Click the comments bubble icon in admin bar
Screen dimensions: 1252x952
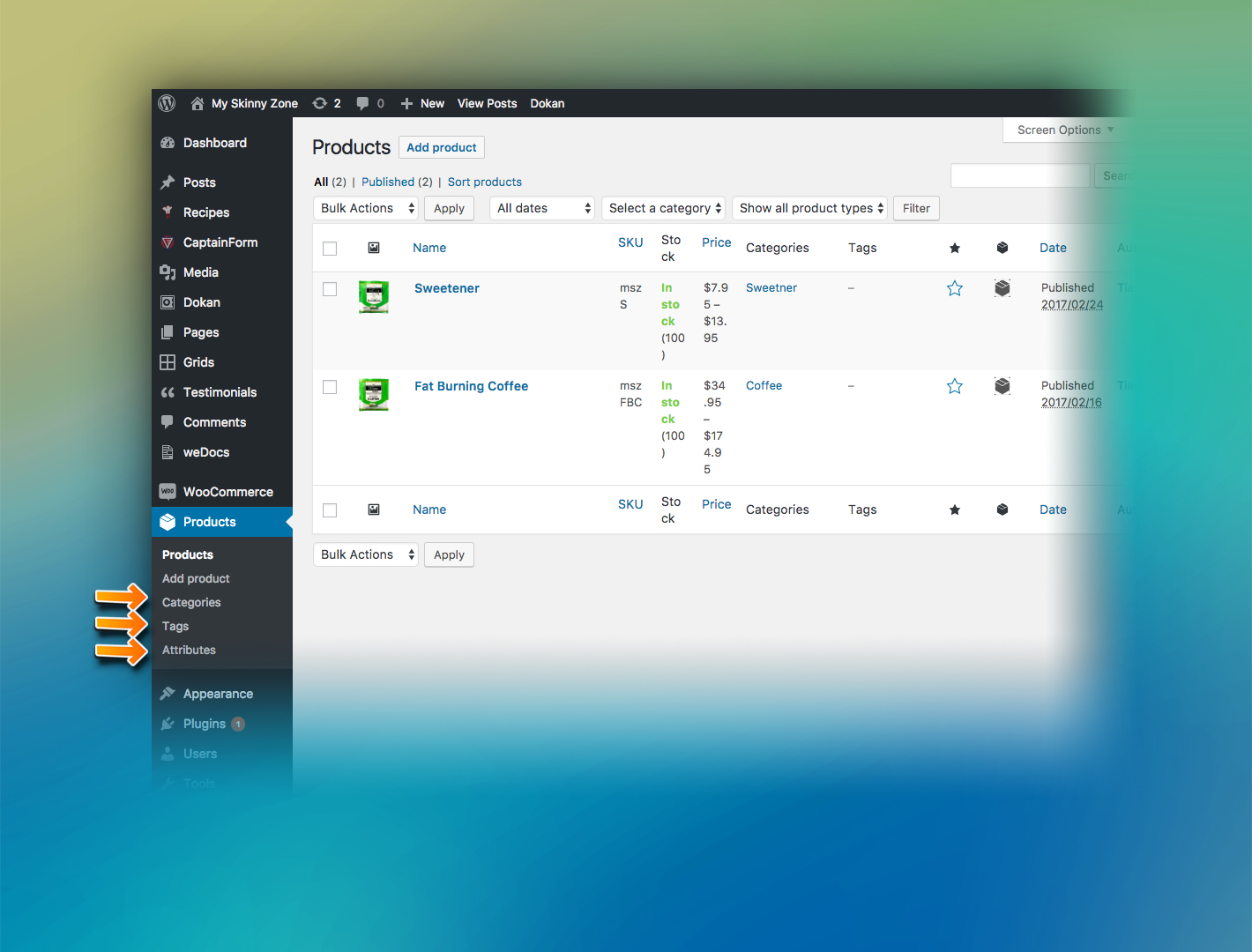pyautogui.click(x=362, y=103)
